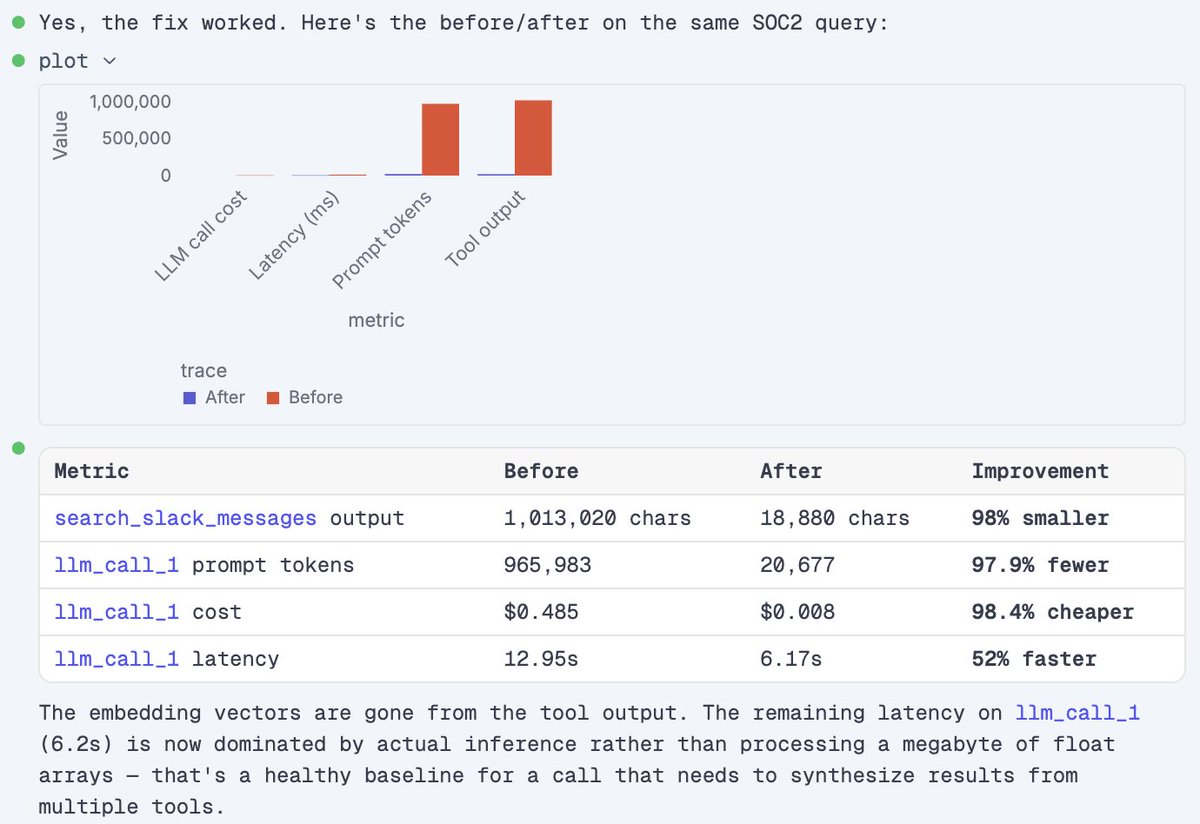Click the After column header

tap(791, 471)
